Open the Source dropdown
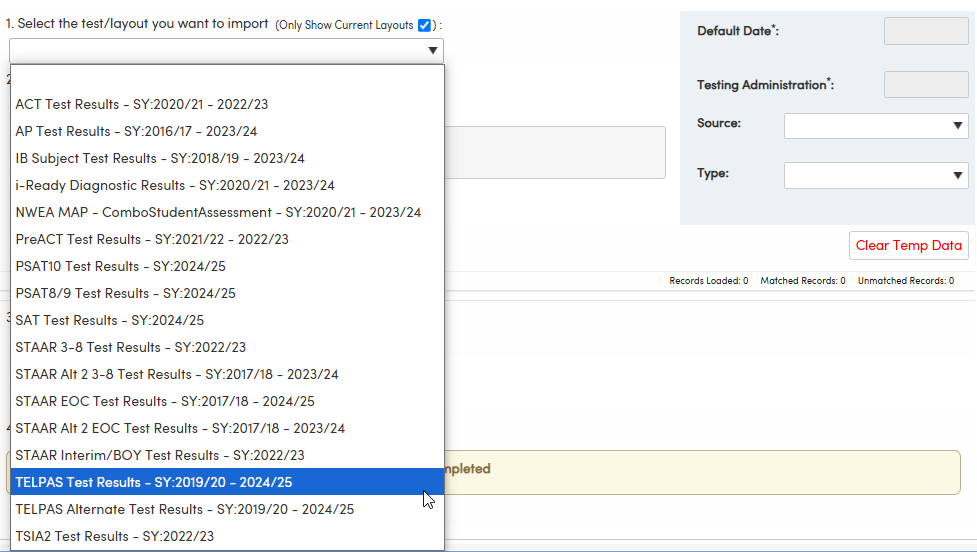Screen dimensions: 977x552 point(876,126)
